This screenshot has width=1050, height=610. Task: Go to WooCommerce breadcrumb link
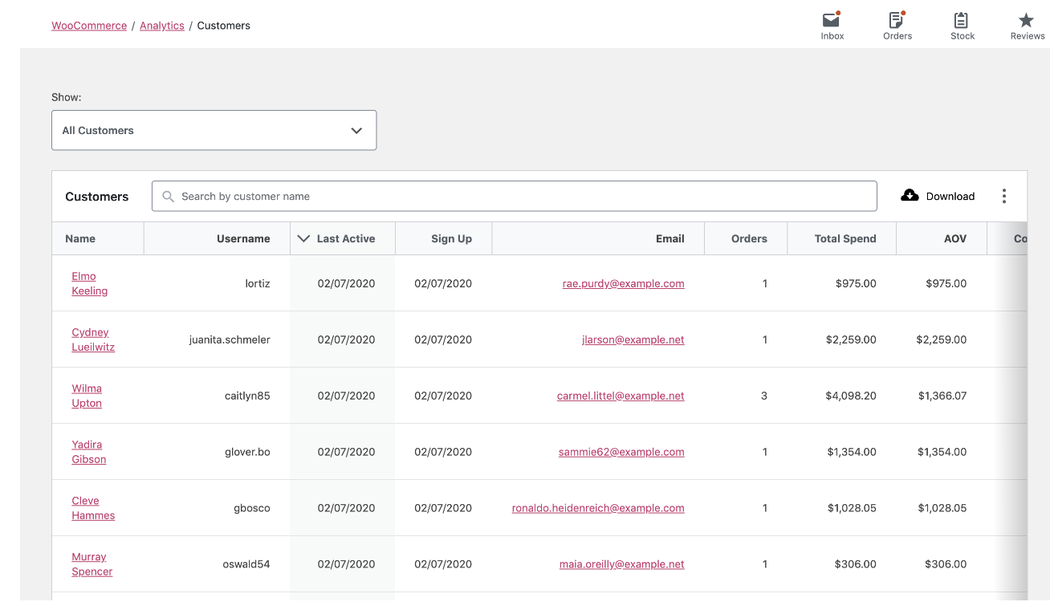point(89,26)
